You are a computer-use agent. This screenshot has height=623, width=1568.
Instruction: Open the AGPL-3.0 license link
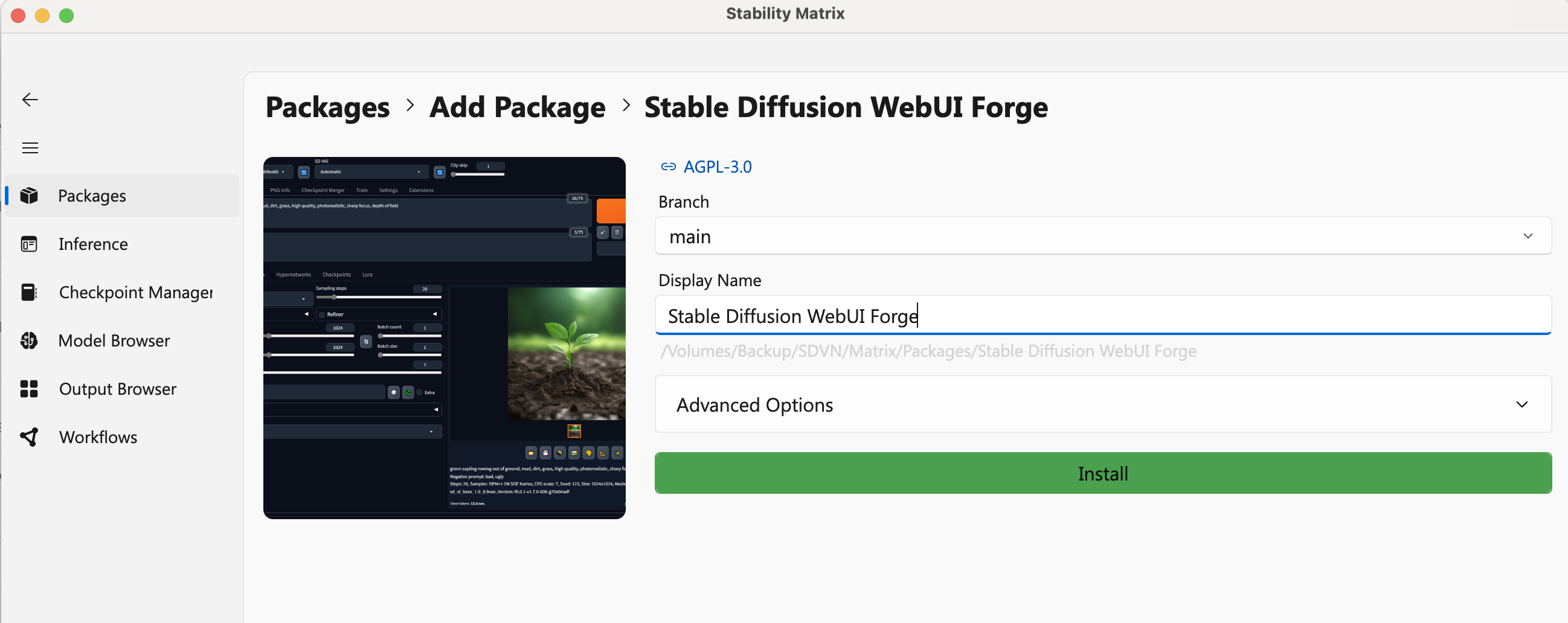(717, 167)
